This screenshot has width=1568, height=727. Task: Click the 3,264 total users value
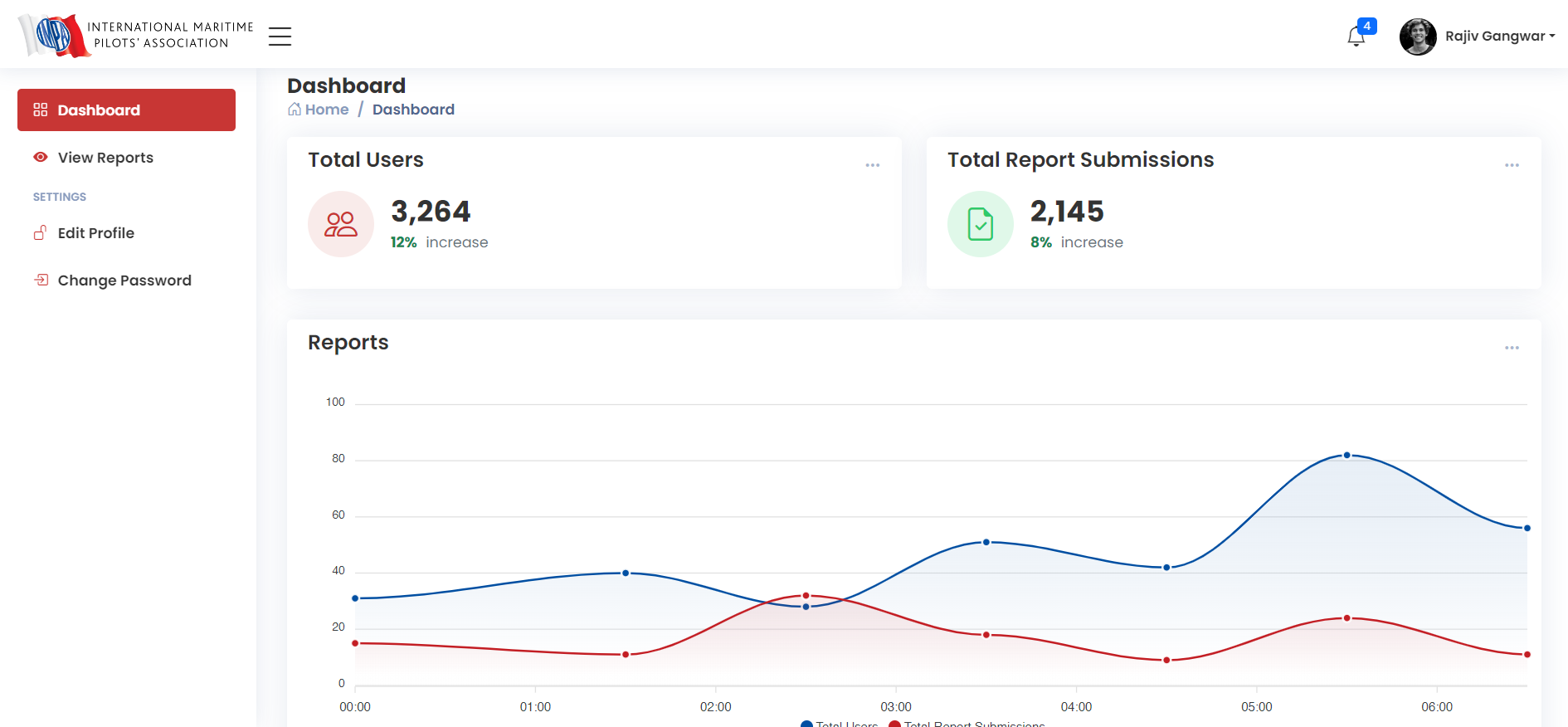click(x=431, y=212)
